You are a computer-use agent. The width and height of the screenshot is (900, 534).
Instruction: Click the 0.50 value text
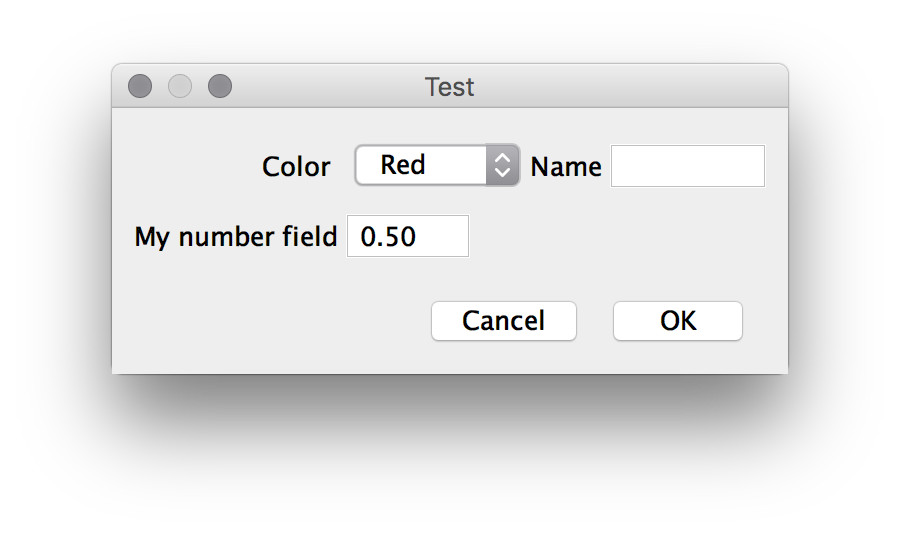[x=388, y=237]
